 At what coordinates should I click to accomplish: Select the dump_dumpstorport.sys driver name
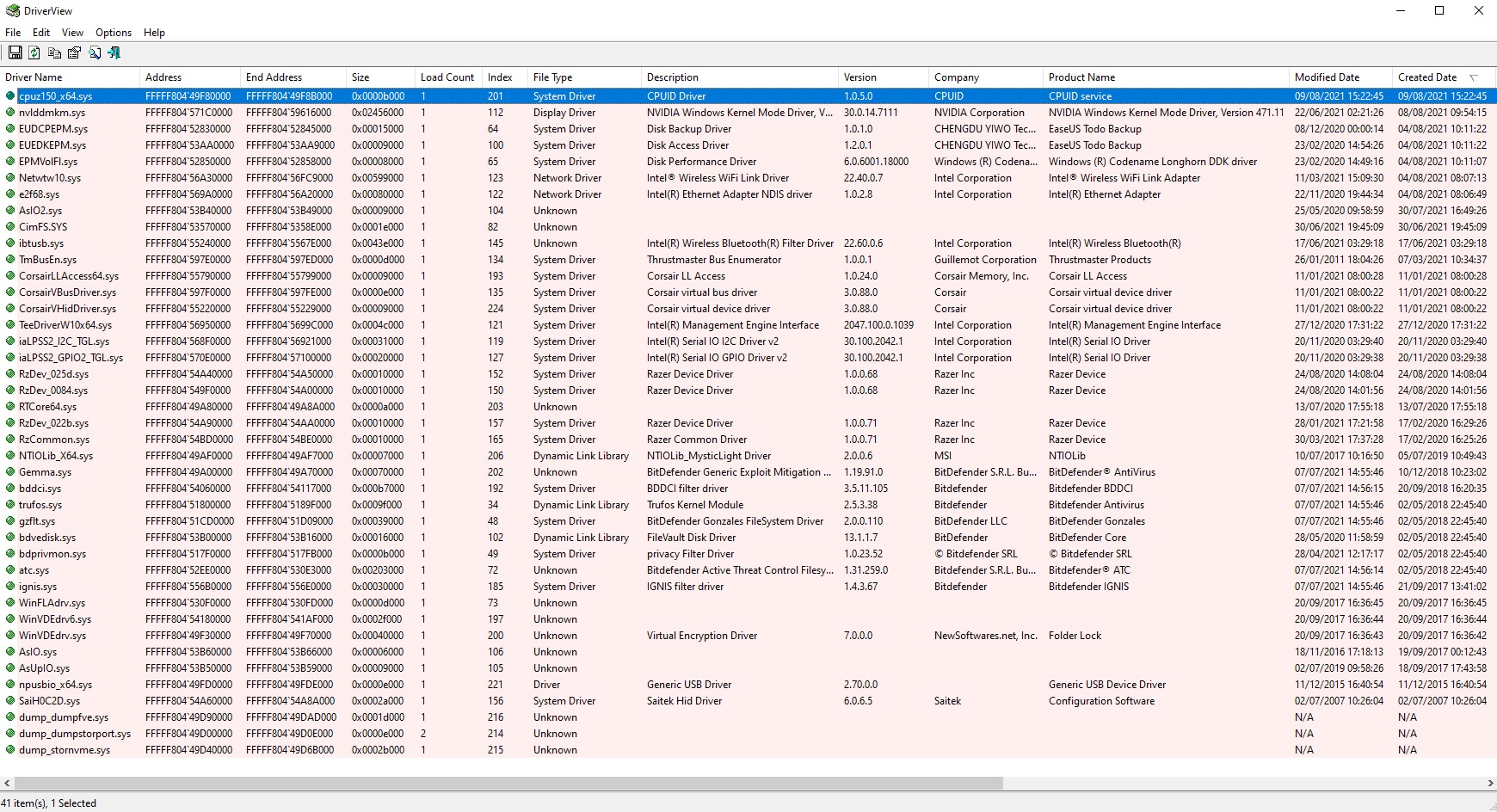[x=75, y=734]
